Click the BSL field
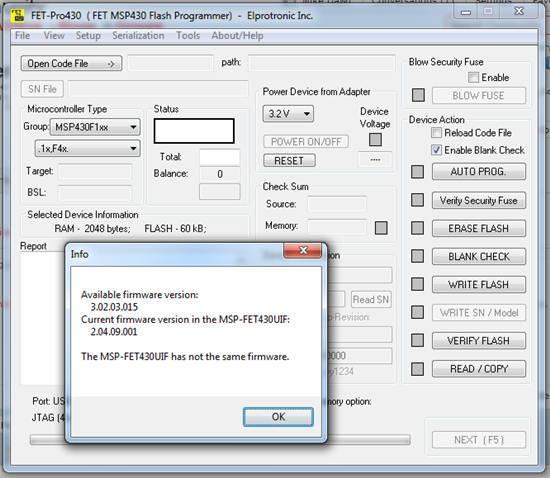The width and height of the screenshot is (550, 478). coord(95,193)
